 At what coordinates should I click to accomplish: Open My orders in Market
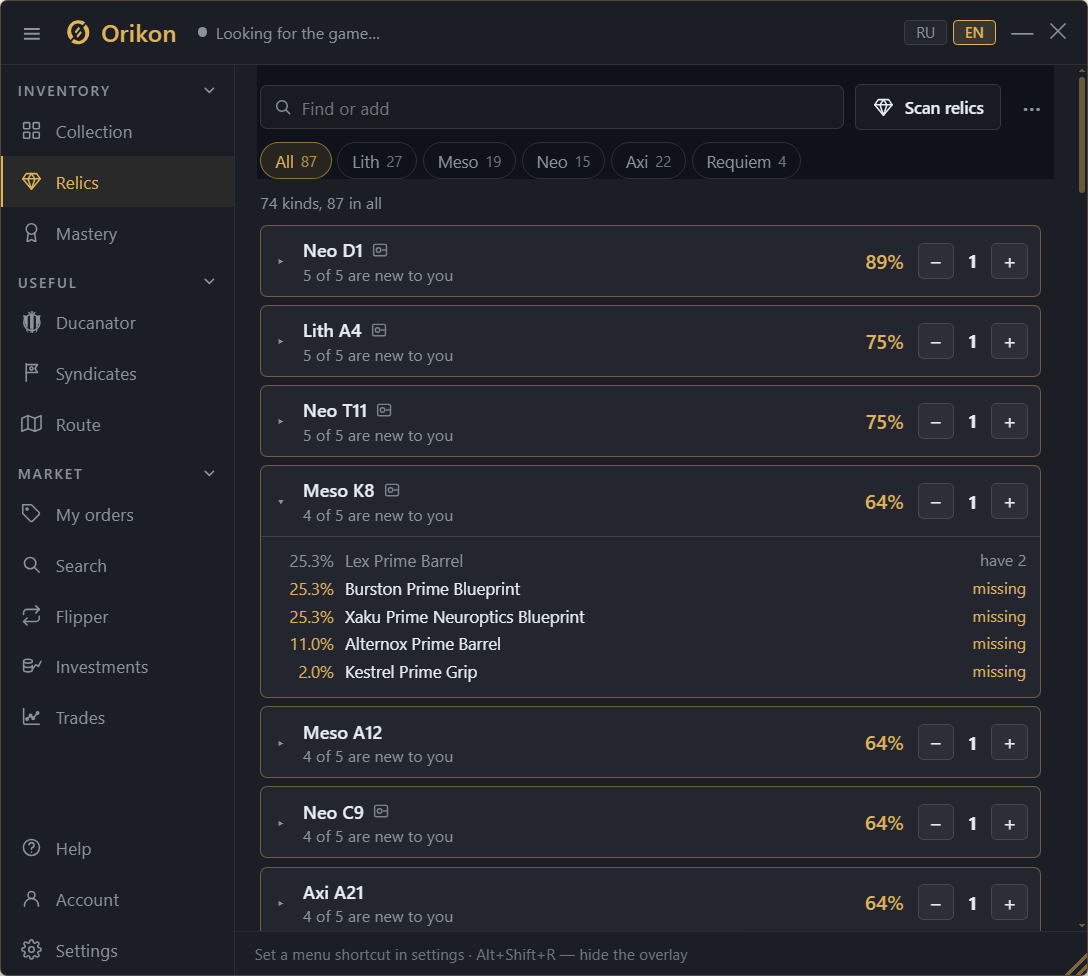pos(117,515)
